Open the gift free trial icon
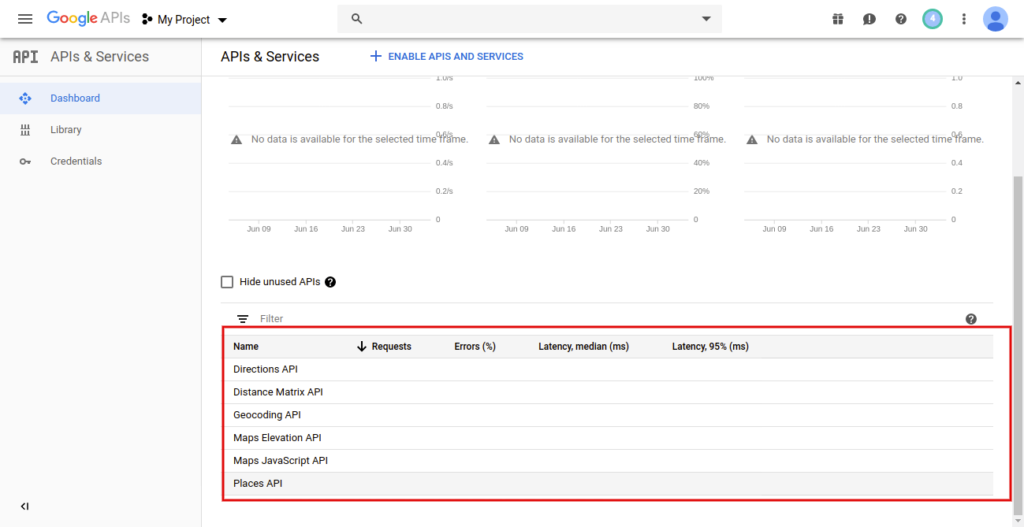 [x=838, y=19]
